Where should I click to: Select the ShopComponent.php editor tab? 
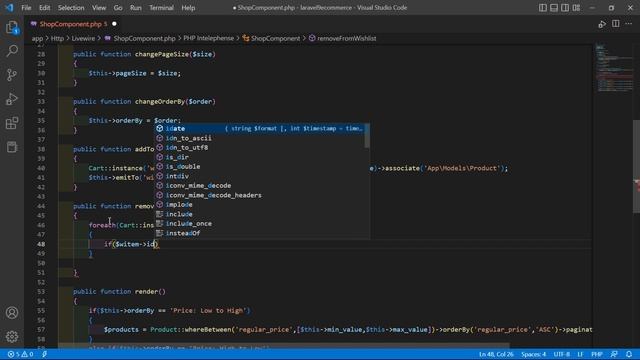coord(73,24)
